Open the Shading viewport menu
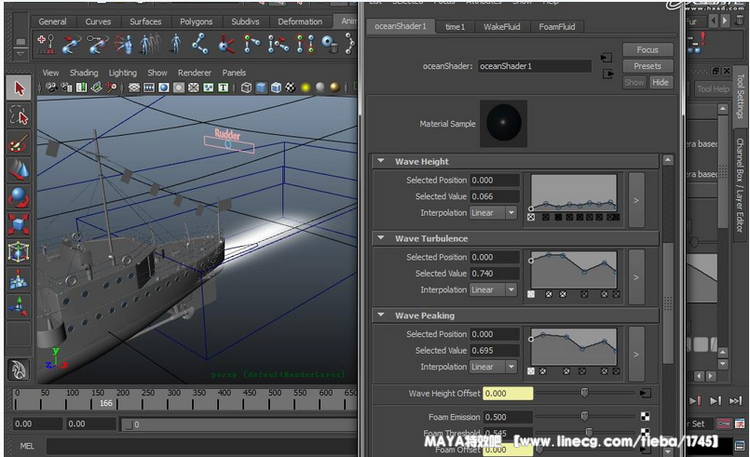 click(x=84, y=73)
